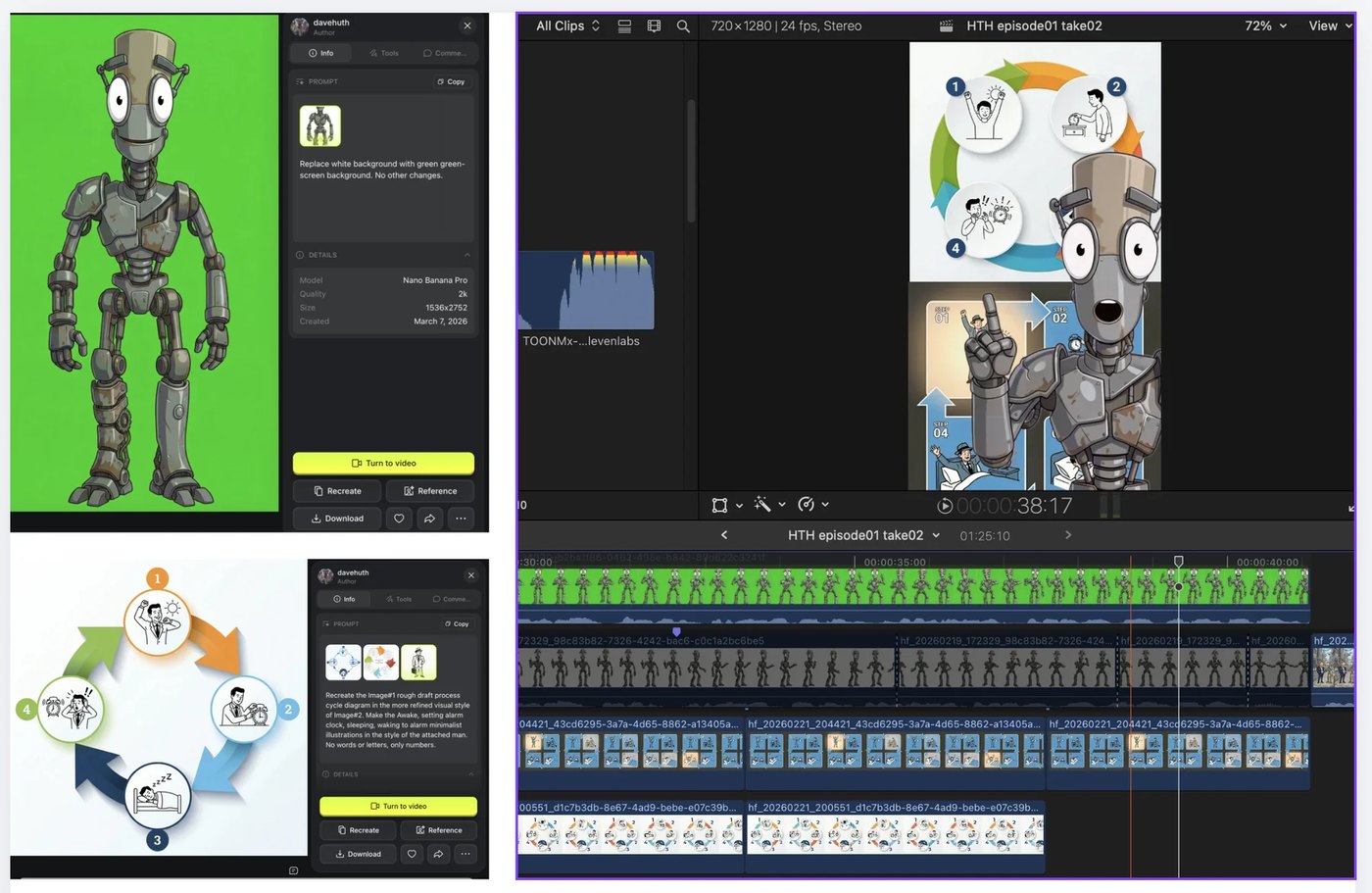
Task: Click davehuth avatar in robot image panel
Action: tap(300, 26)
